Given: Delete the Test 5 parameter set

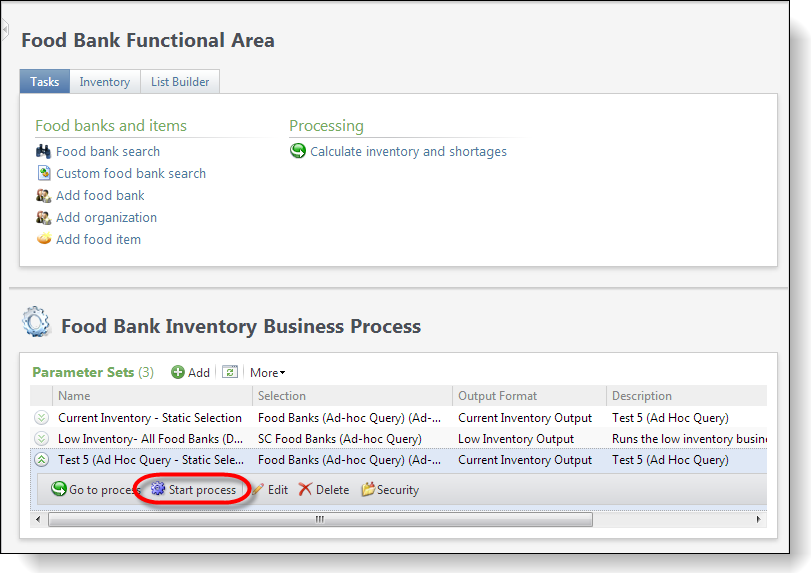Looking at the screenshot, I should click(x=324, y=490).
